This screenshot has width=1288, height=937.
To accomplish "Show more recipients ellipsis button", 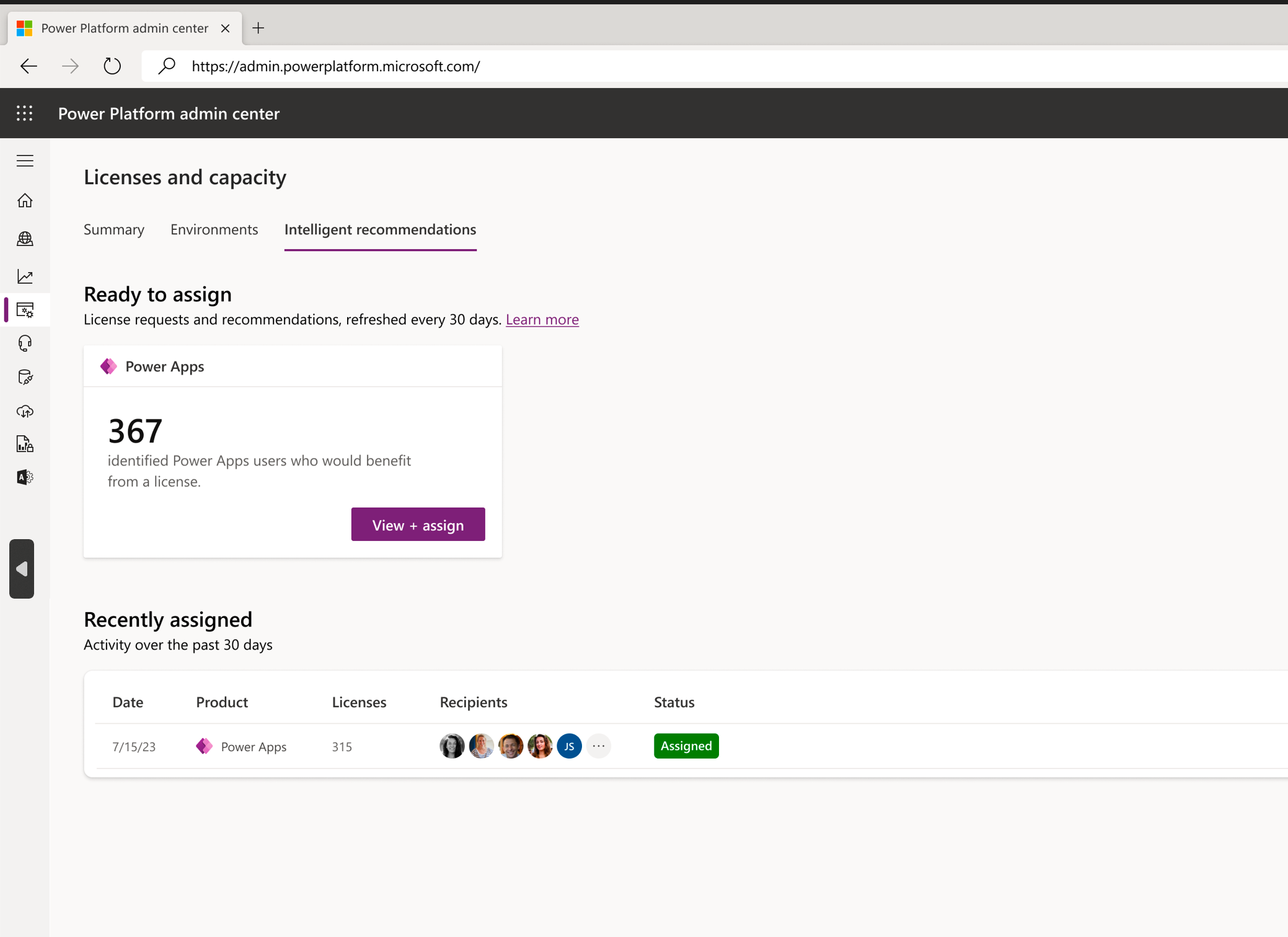I will pos(598,746).
